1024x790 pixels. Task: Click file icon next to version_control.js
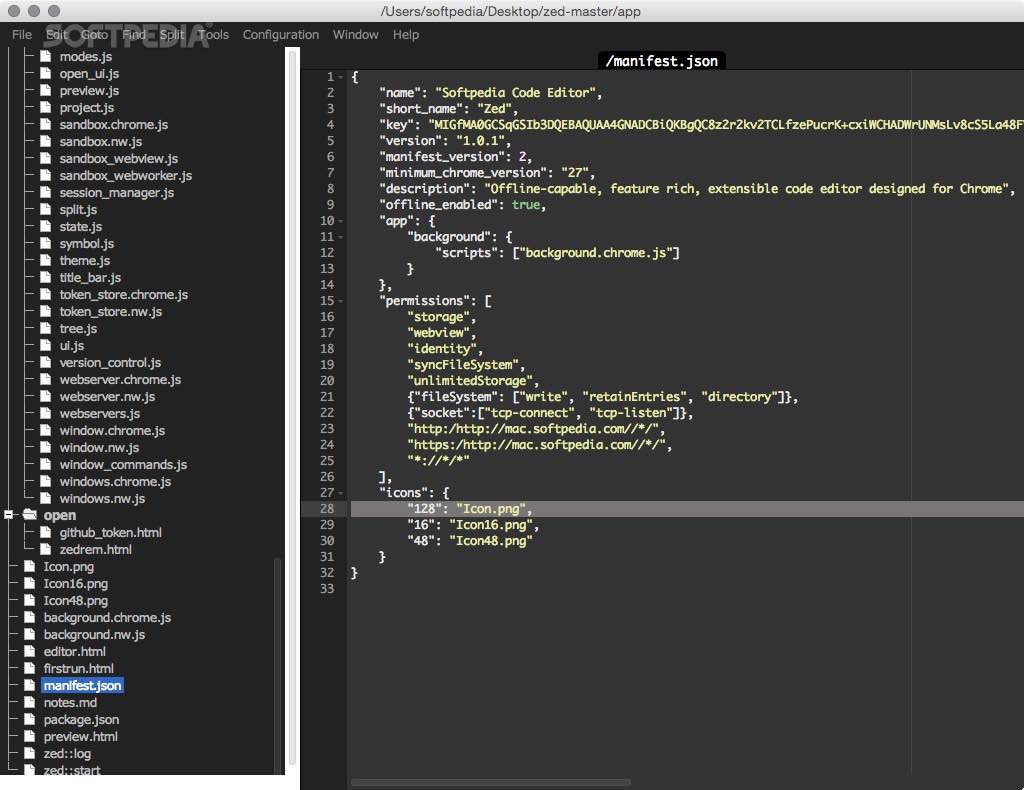tap(45, 362)
